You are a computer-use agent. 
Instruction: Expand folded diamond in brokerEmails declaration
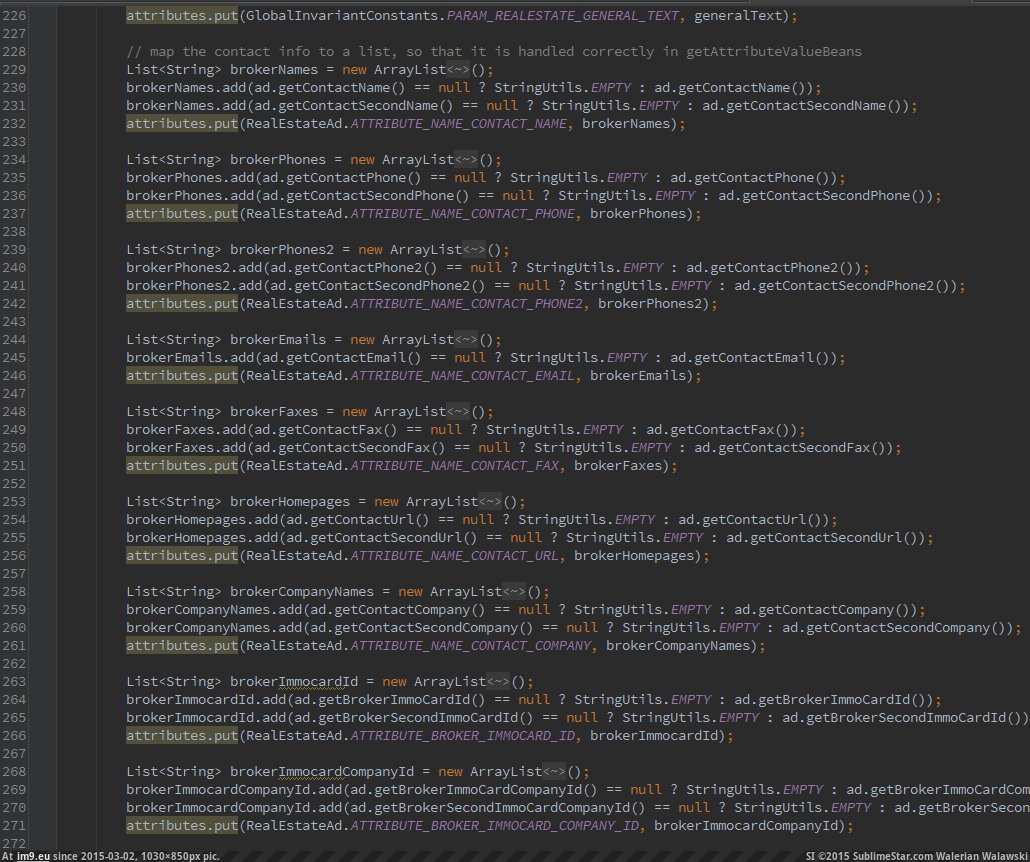point(457,340)
